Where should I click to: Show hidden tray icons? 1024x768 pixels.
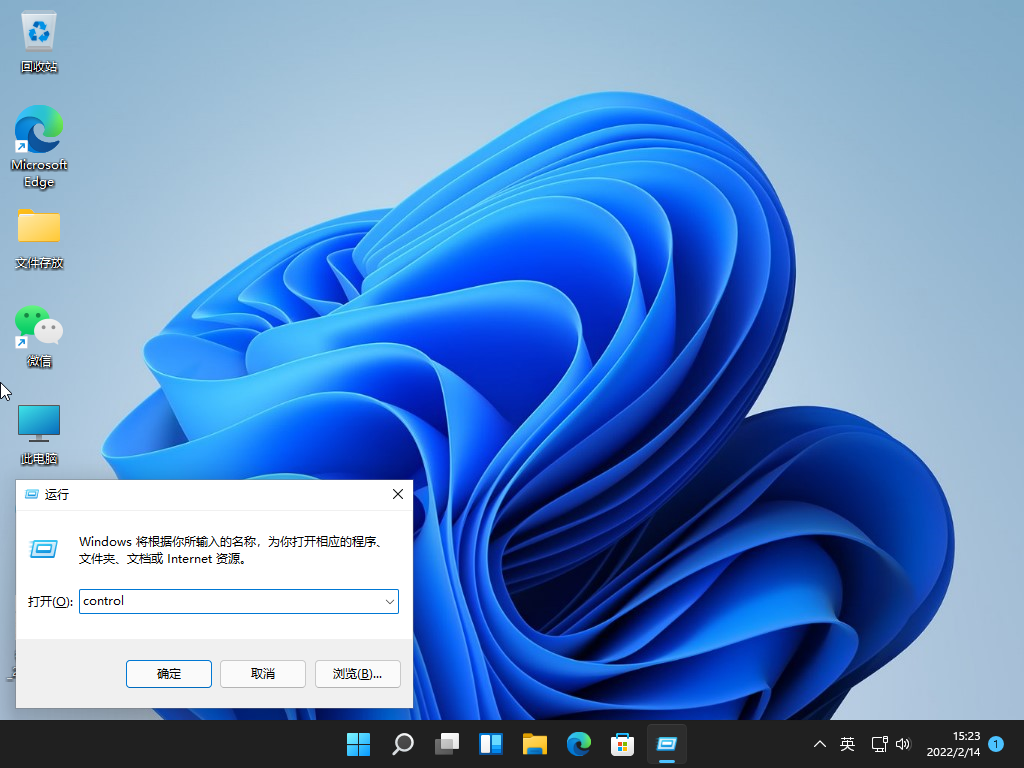[x=819, y=744]
